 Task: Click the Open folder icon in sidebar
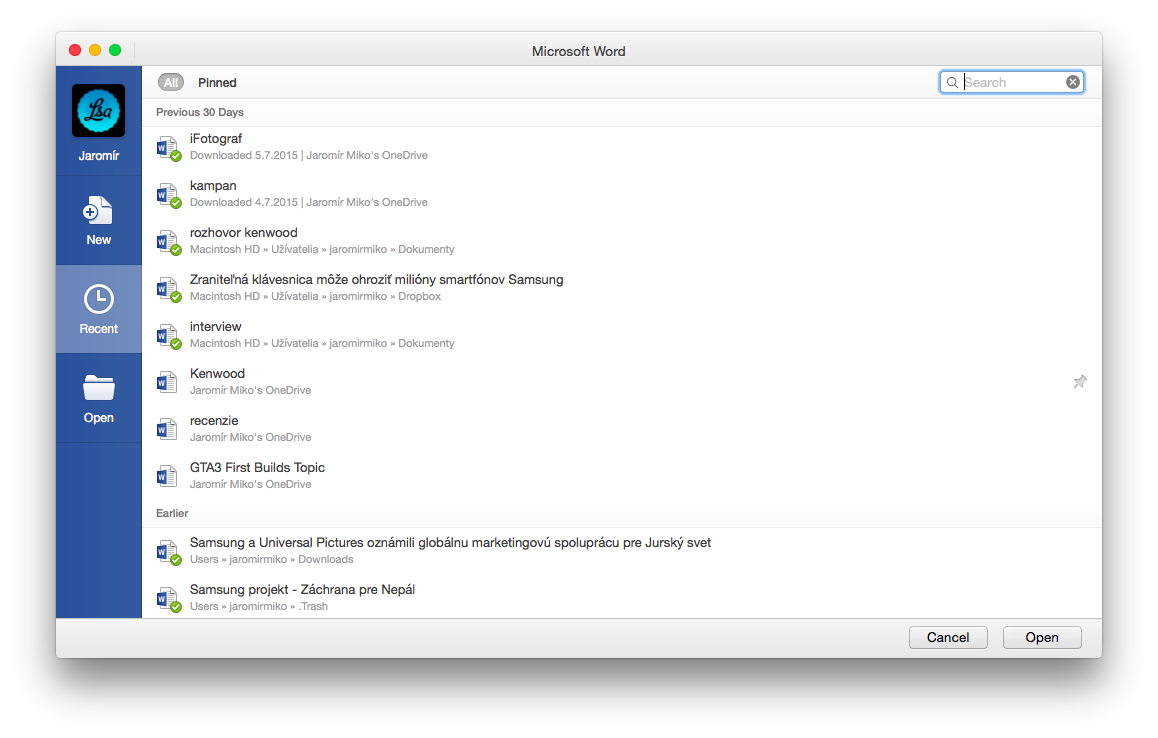point(98,388)
